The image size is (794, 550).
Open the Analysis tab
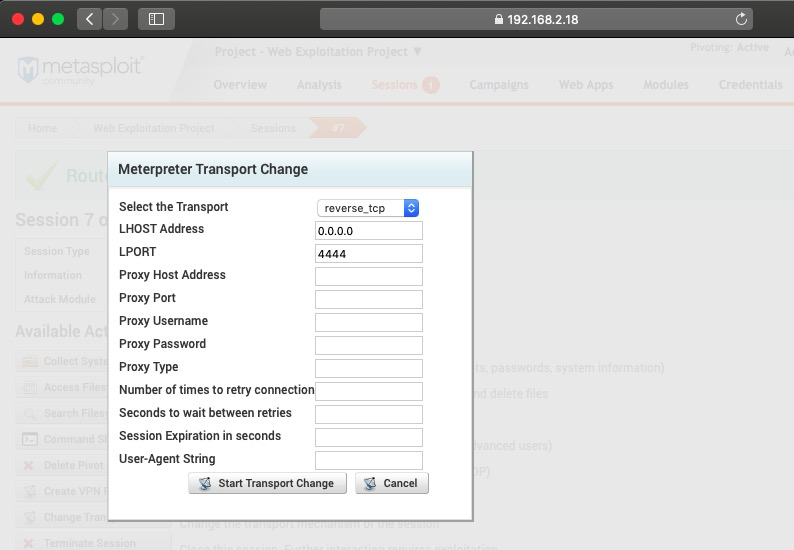(319, 85)
